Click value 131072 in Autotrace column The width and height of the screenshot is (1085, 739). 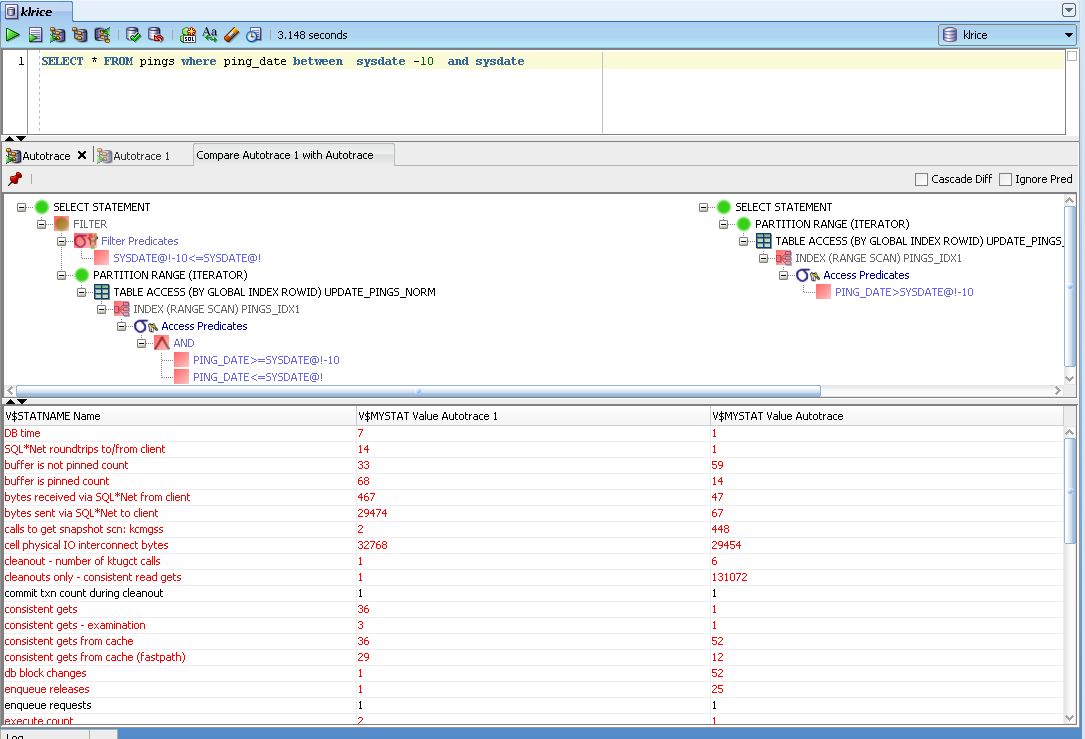coord(729,577)
